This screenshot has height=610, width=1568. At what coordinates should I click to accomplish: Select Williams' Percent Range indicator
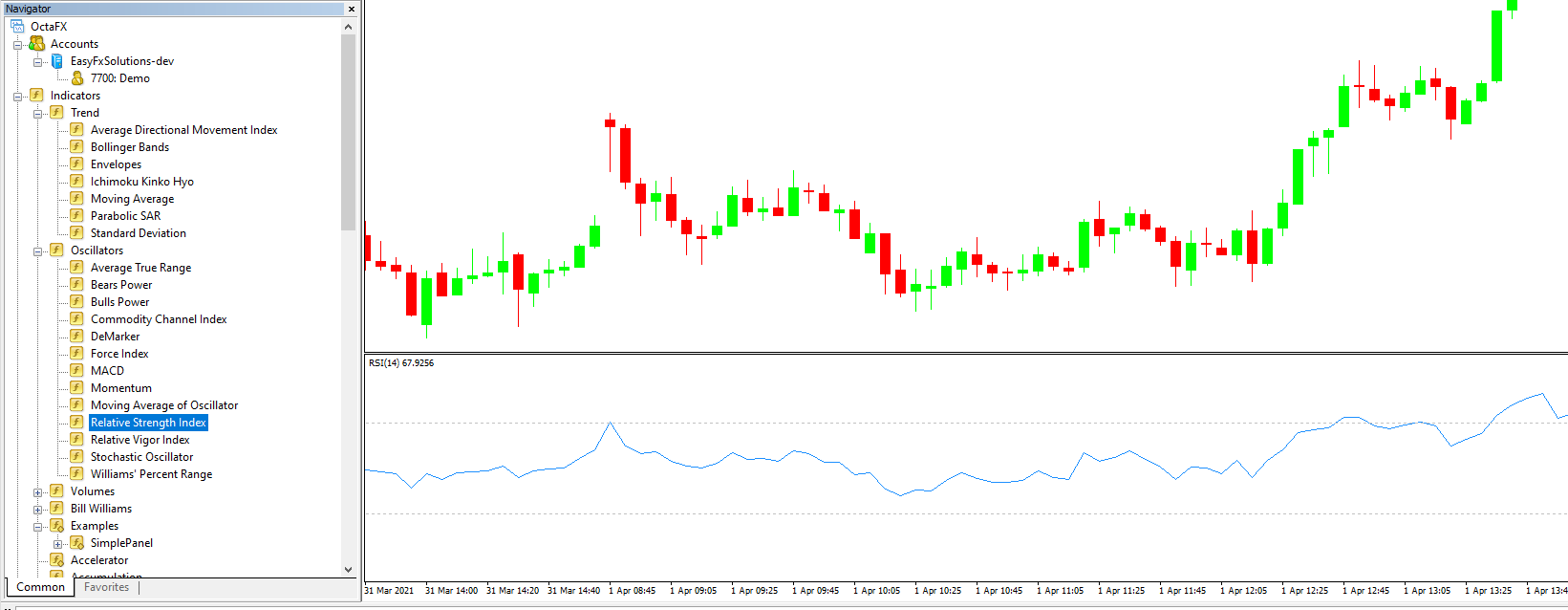click(x=151, y=474)
